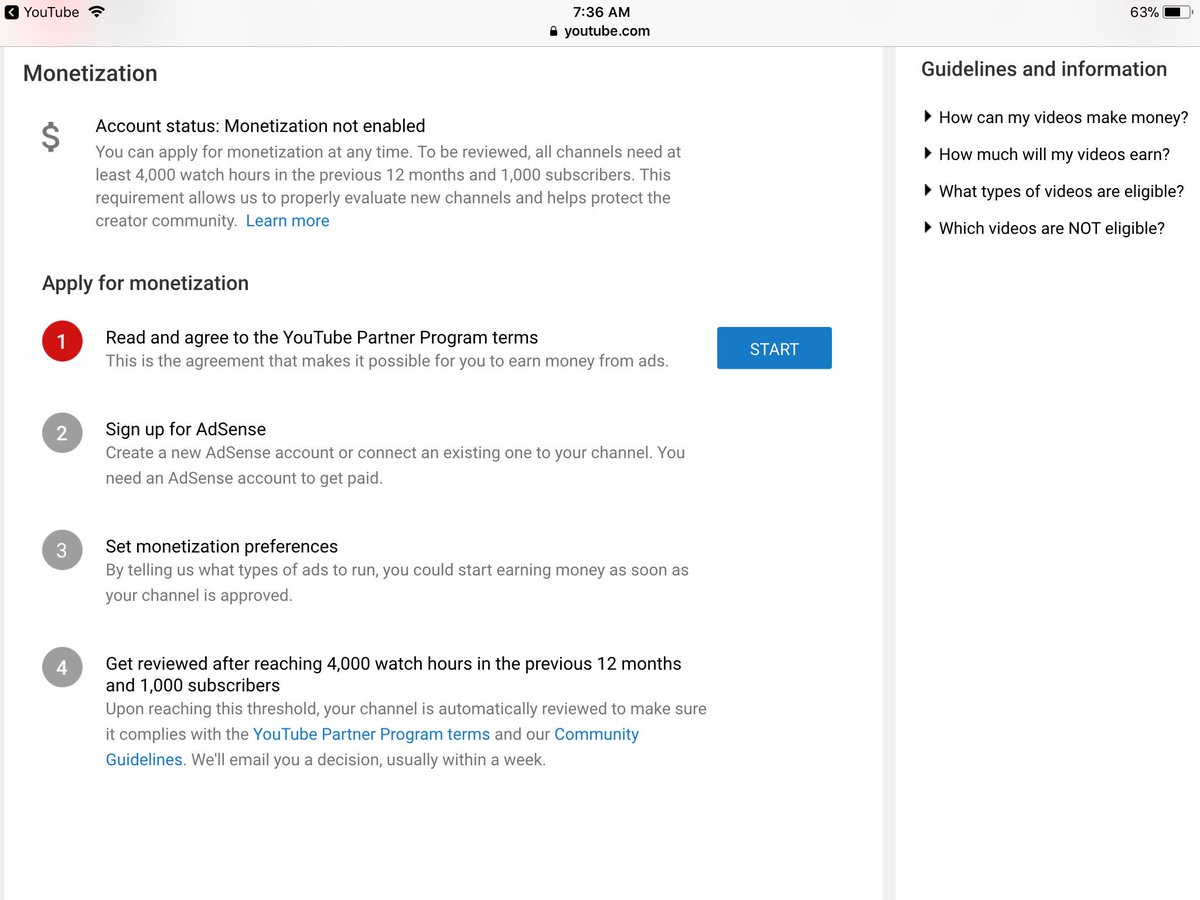Expand 'Which videos are NOT eligible?'
1200x900 pixels.
click(x=1044, y=228)
